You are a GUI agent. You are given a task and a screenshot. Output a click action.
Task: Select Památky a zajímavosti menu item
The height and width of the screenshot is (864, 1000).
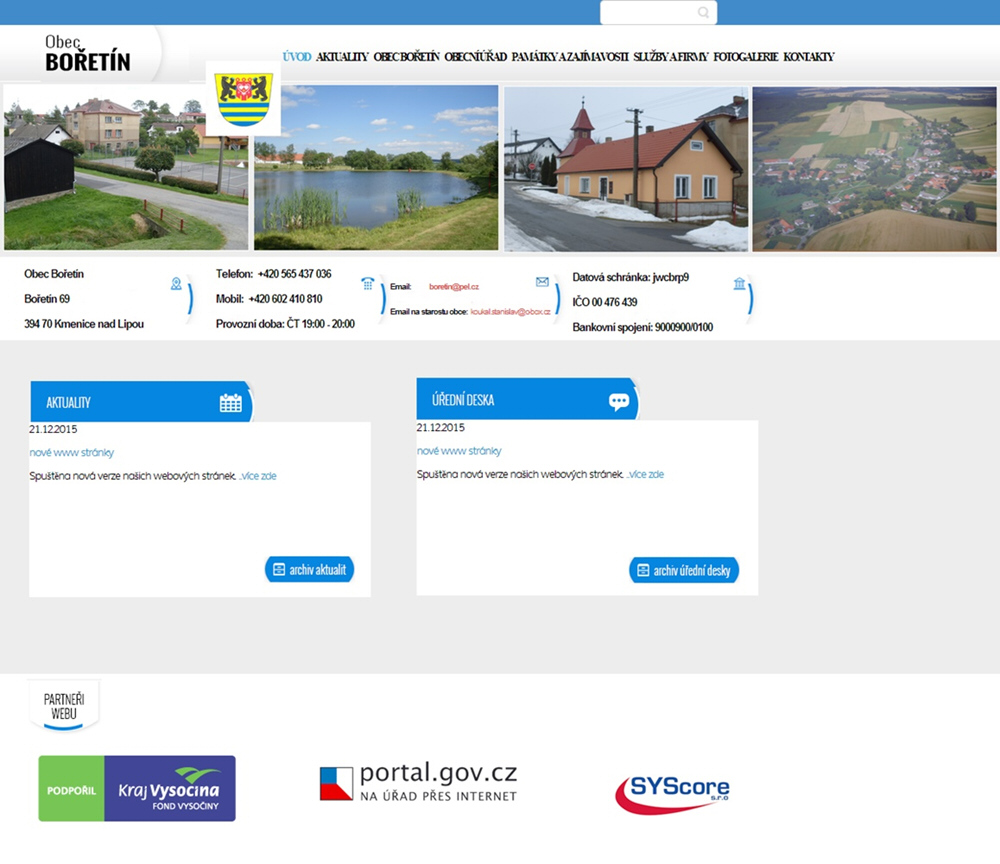(569, 57)
